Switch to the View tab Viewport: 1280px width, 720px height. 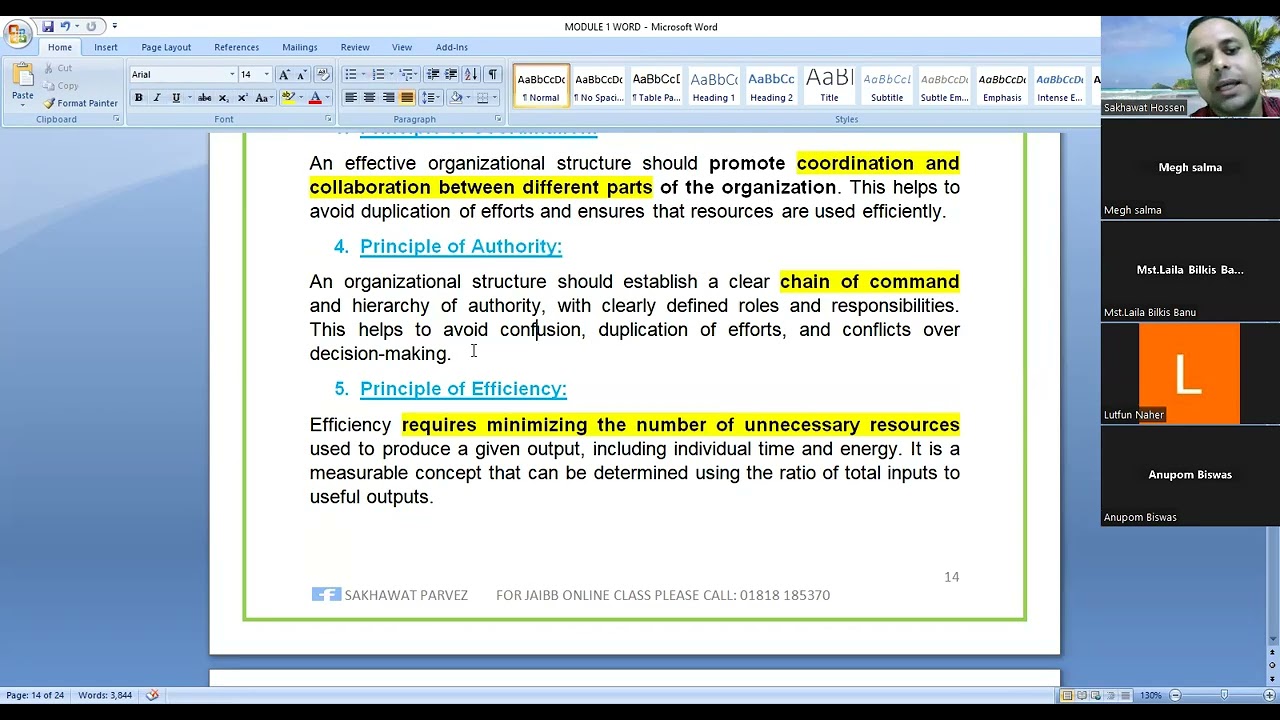[402, 47]
